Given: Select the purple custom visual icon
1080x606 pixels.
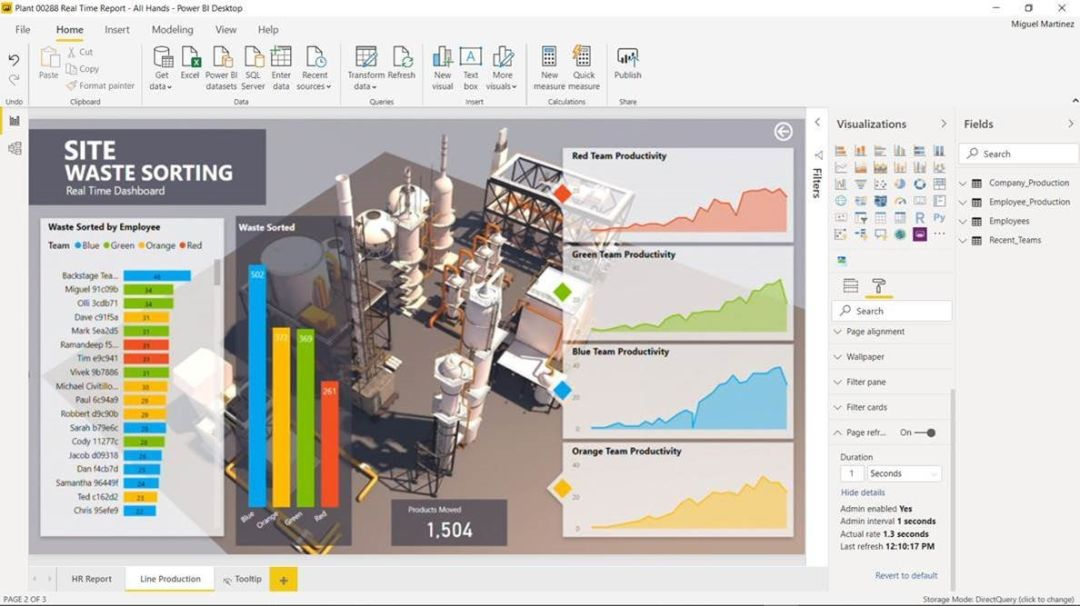Looking at the screenshot, I should tap(920, 235).
